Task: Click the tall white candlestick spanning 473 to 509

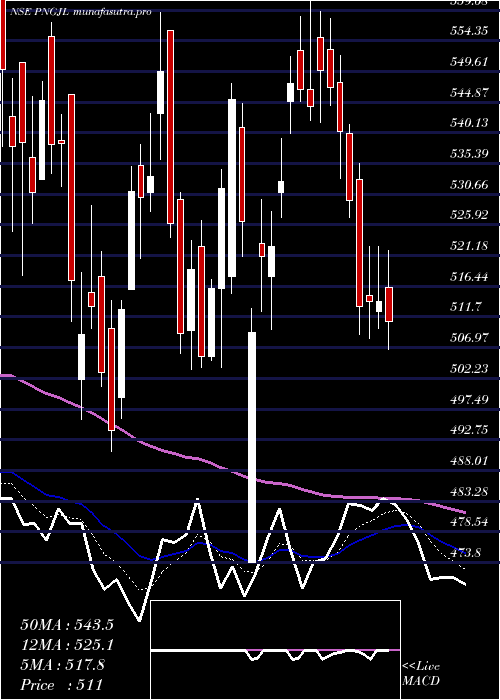Action: point(252,447)
